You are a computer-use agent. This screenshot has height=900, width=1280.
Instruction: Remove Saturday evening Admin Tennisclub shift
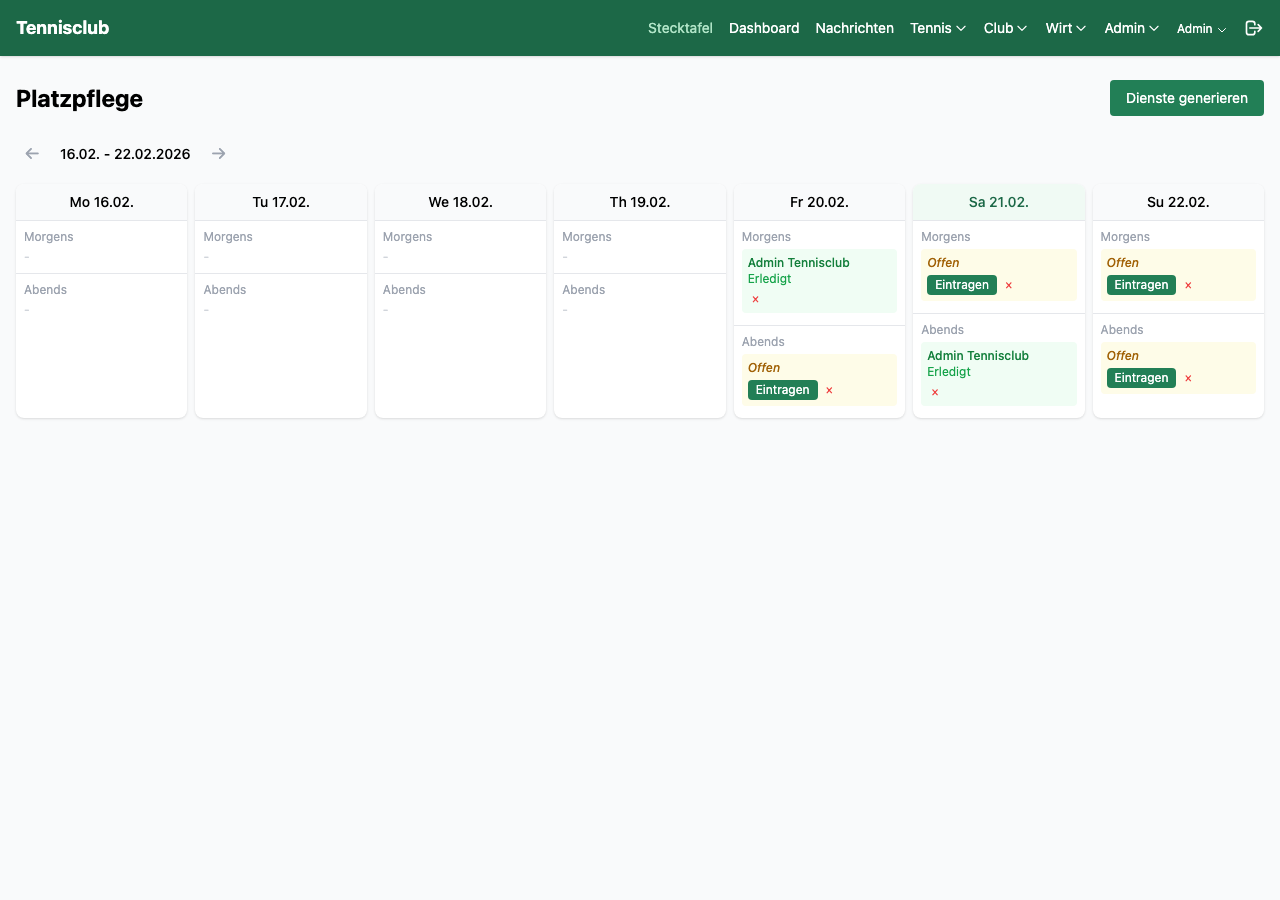click(x=935, y=392)
